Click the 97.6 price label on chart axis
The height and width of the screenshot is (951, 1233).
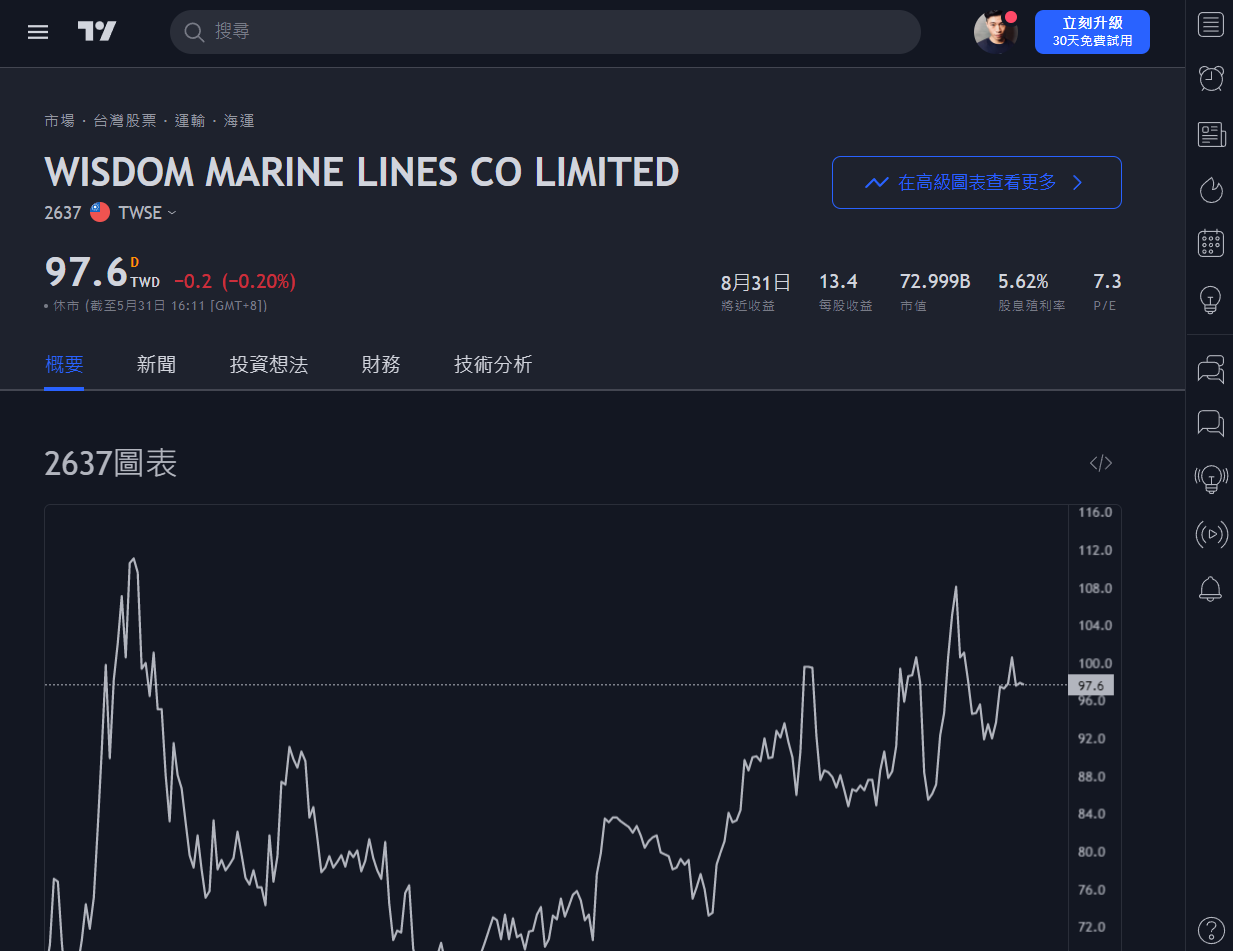(1091, 685)
